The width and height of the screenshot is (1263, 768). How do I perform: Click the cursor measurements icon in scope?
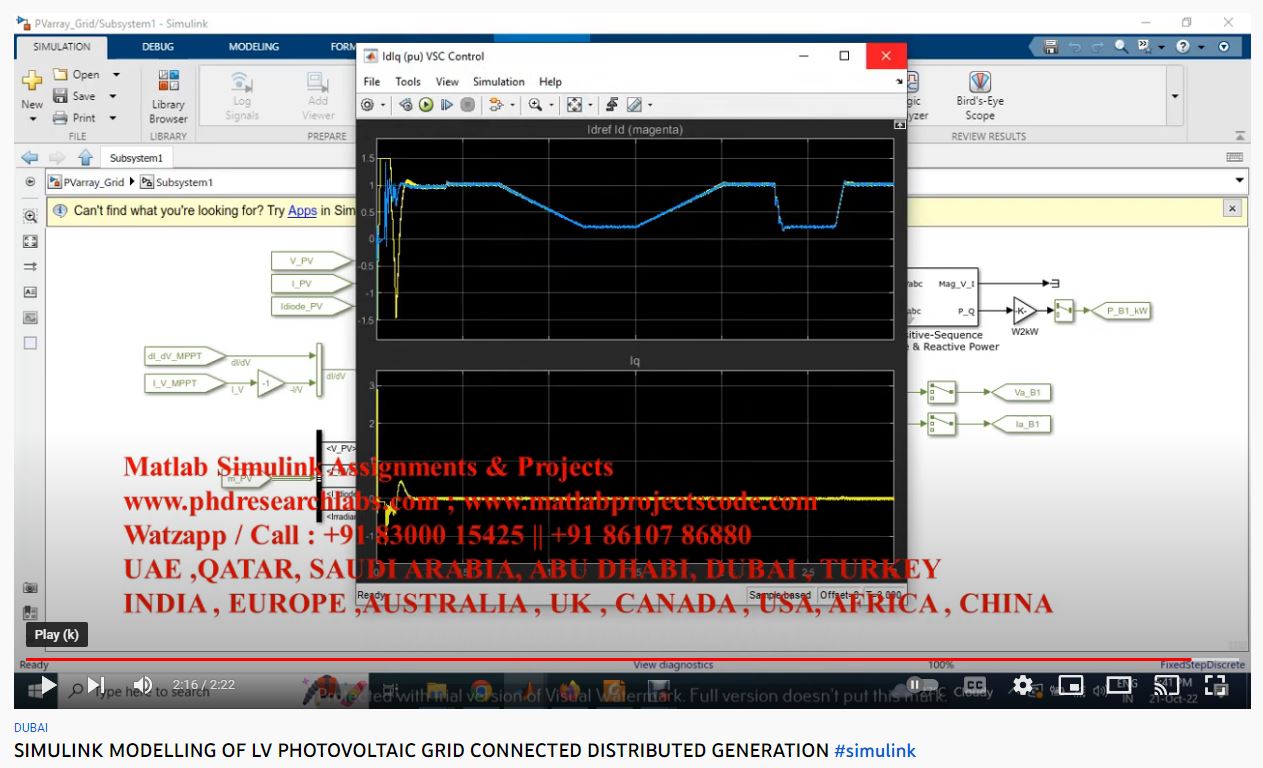coord(611,104)
